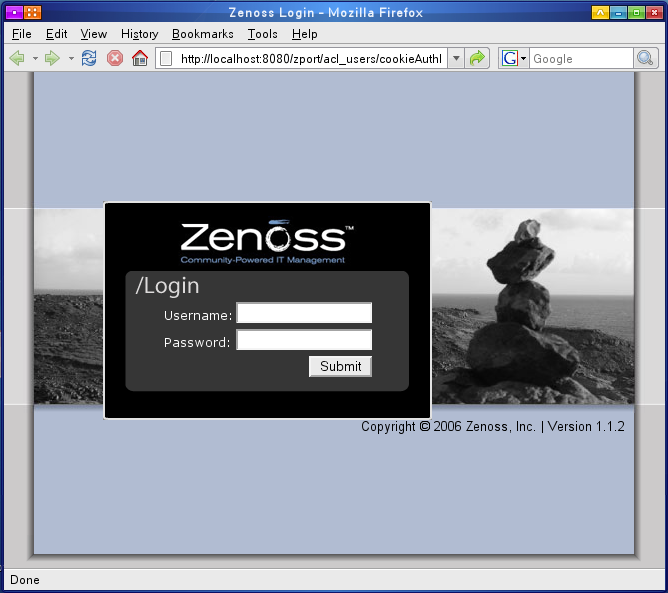668x593 pixels.
Task: Expand the address bar URL dropdown
Action: pyautogui.click(x=456, y=58)
